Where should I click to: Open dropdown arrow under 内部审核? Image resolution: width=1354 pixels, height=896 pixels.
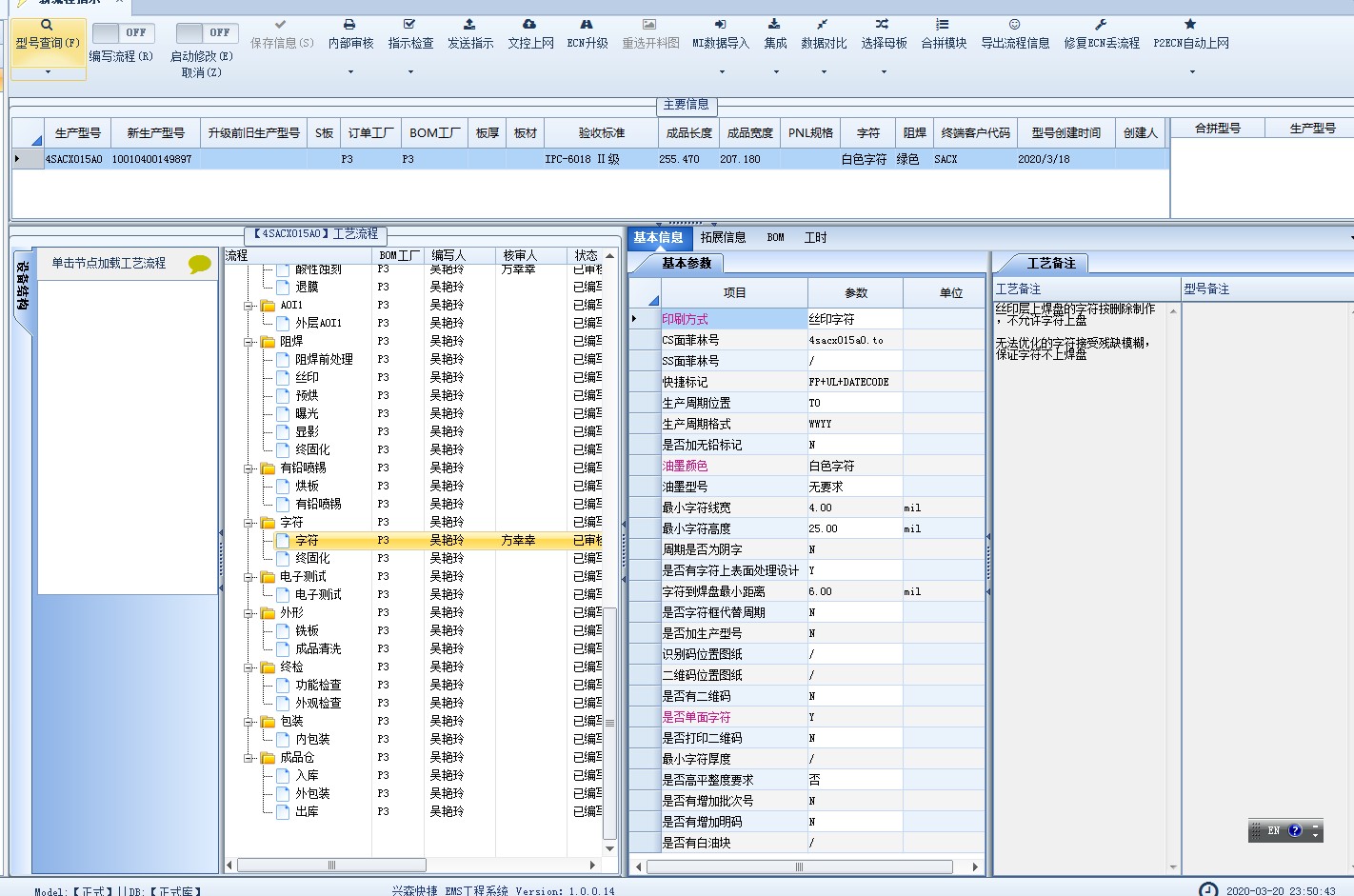click(x=350, y=72)
